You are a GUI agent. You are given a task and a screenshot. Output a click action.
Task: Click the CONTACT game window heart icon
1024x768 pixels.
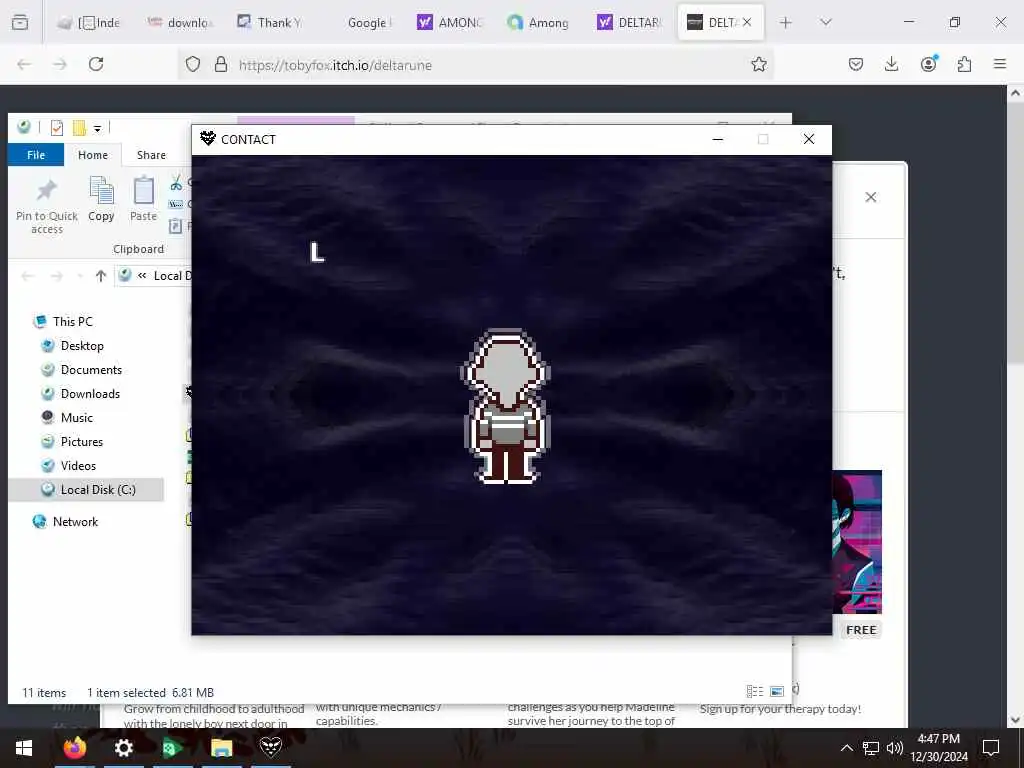[x=208, y=138]
